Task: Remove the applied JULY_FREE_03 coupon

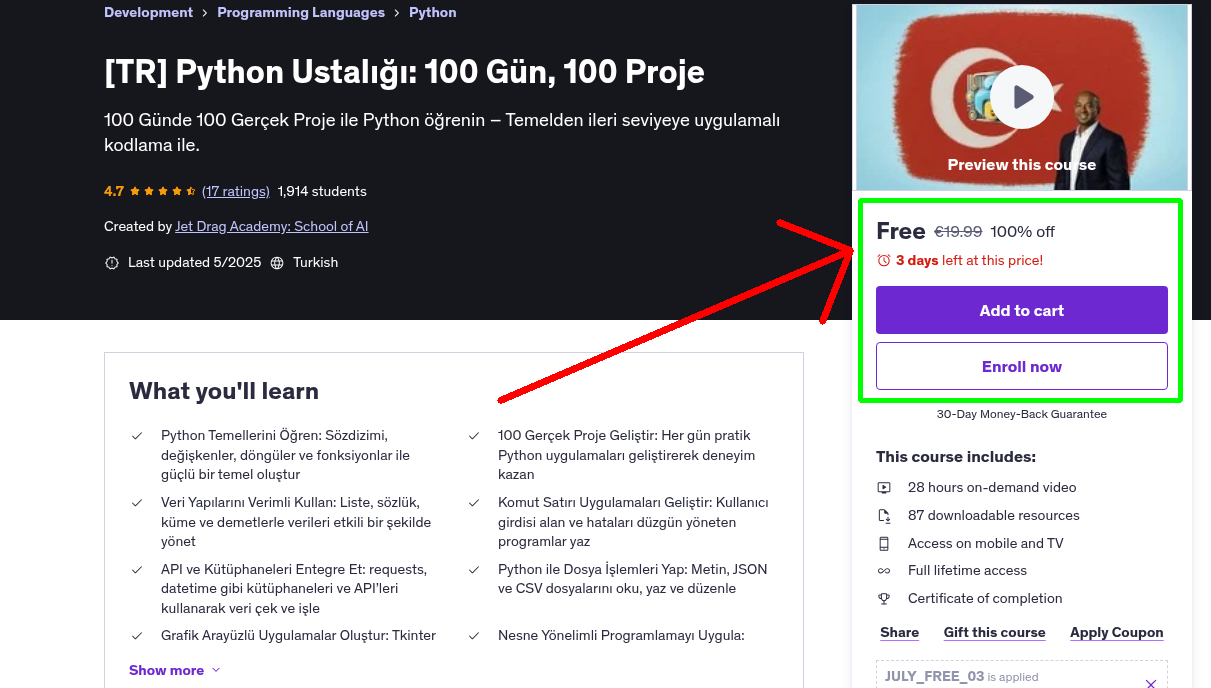Action: (1151, 684)
